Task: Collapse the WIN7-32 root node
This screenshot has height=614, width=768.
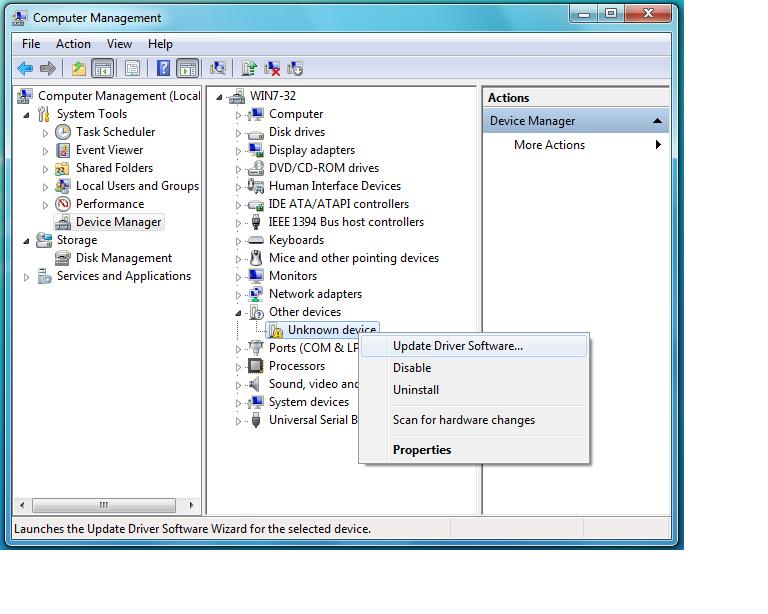Action: pos(219,97)
